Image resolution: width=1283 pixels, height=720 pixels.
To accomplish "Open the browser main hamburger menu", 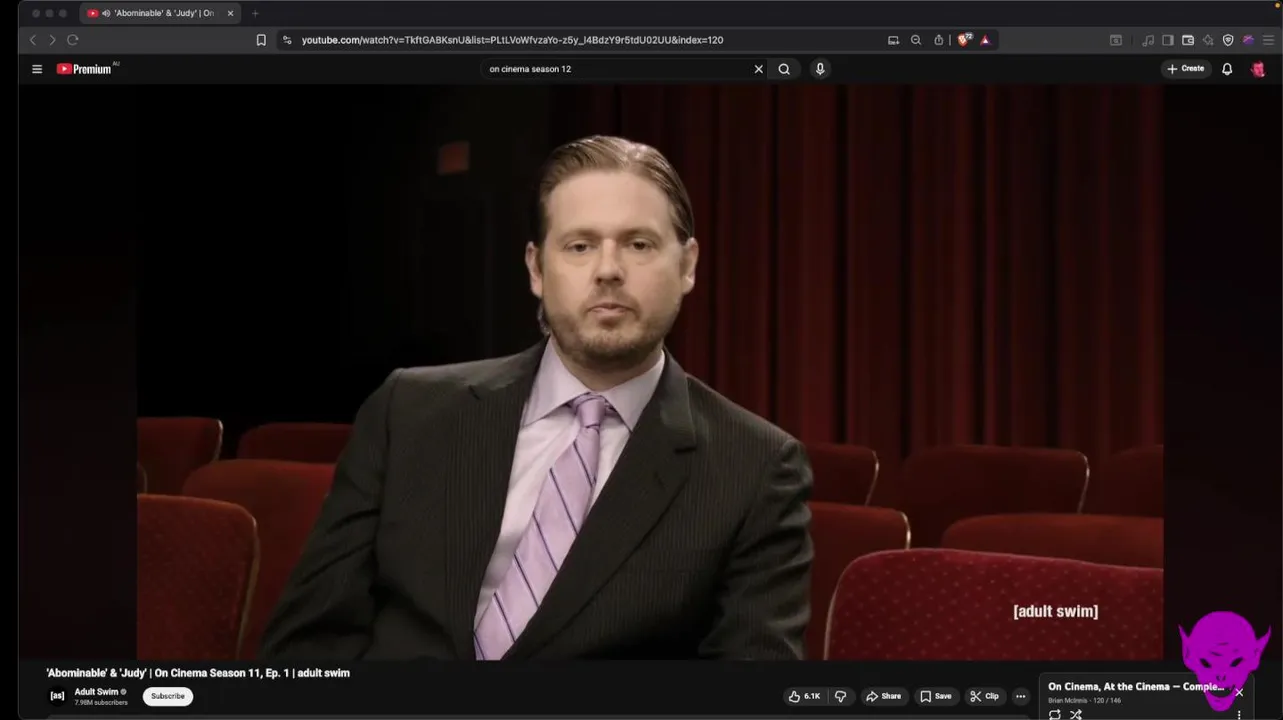I will [1269, 40].
